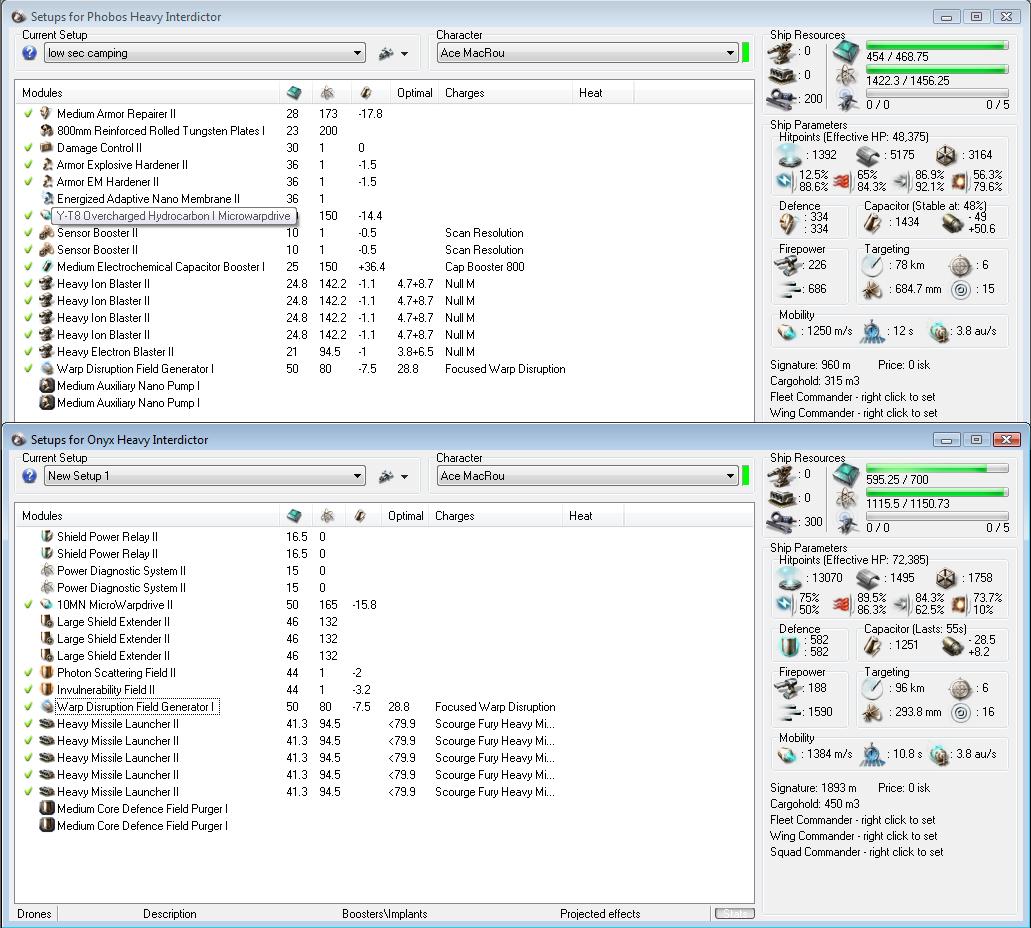Click the 10MN MicroWarpdrive II module icon
The height and width of the screenshot is (928, 1031).
[x=46, y=604]
